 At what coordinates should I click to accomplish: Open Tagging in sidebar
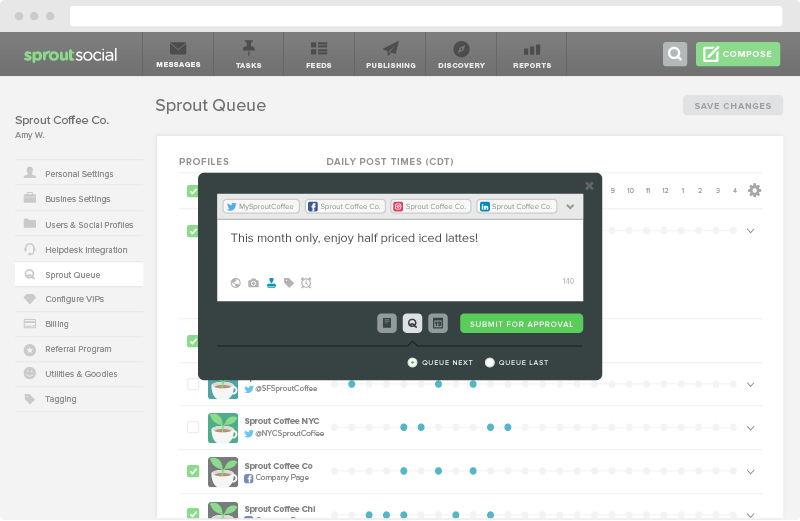click(79, 399)
